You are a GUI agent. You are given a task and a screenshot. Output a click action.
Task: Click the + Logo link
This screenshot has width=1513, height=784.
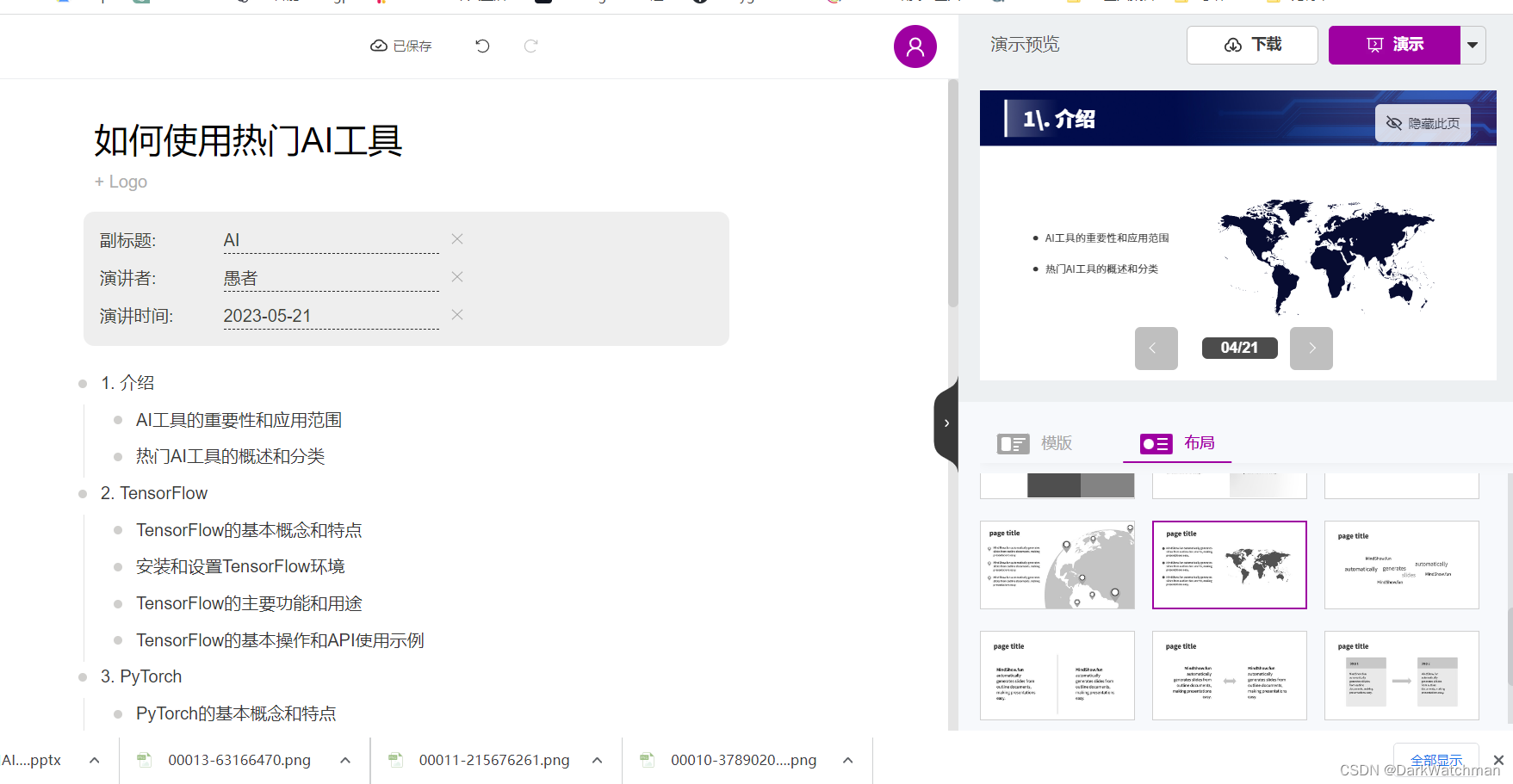(x=121, y=182)
